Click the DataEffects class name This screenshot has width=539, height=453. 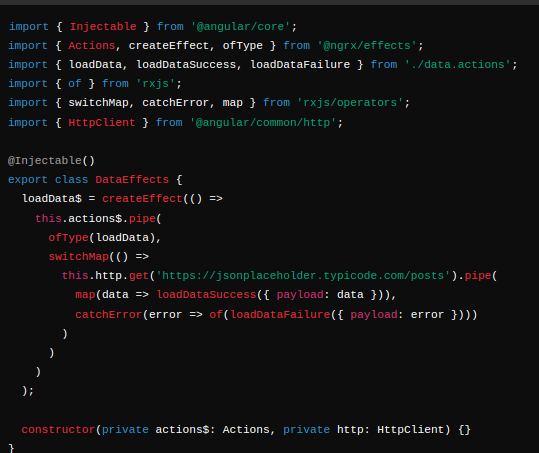[x=132, y=180]
